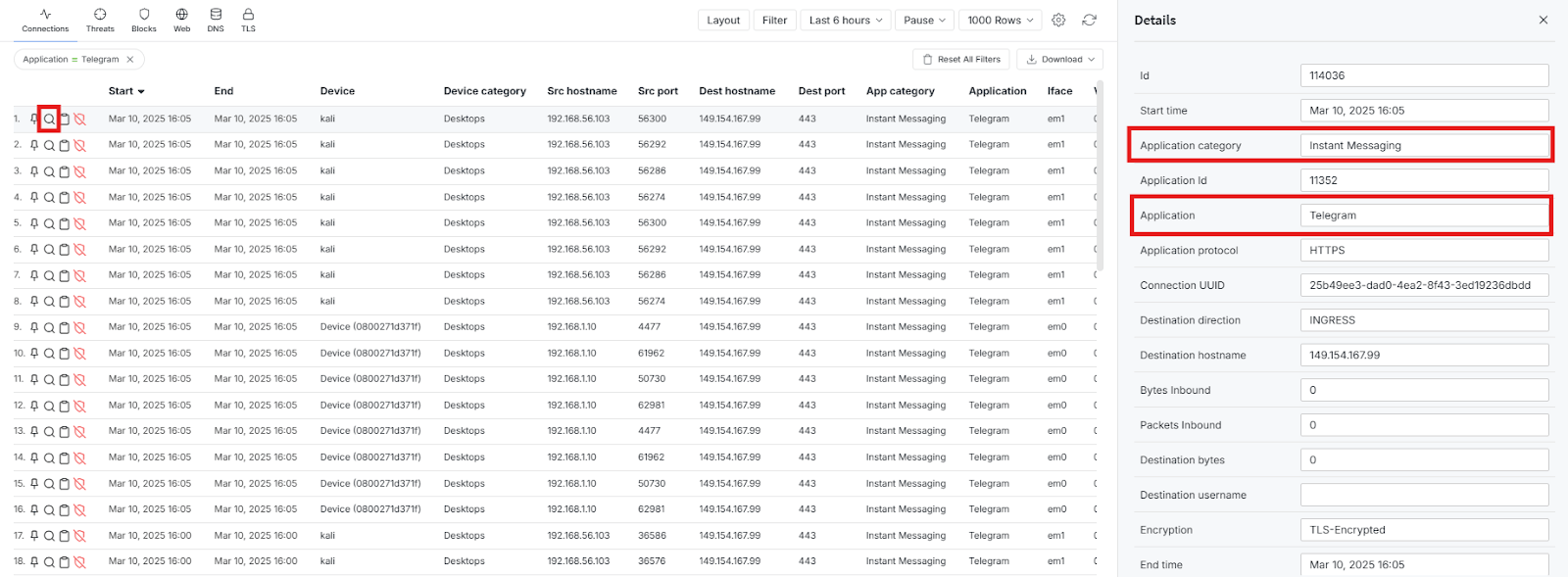Click the Application protocol HTTPS field

pos(1424,250)
